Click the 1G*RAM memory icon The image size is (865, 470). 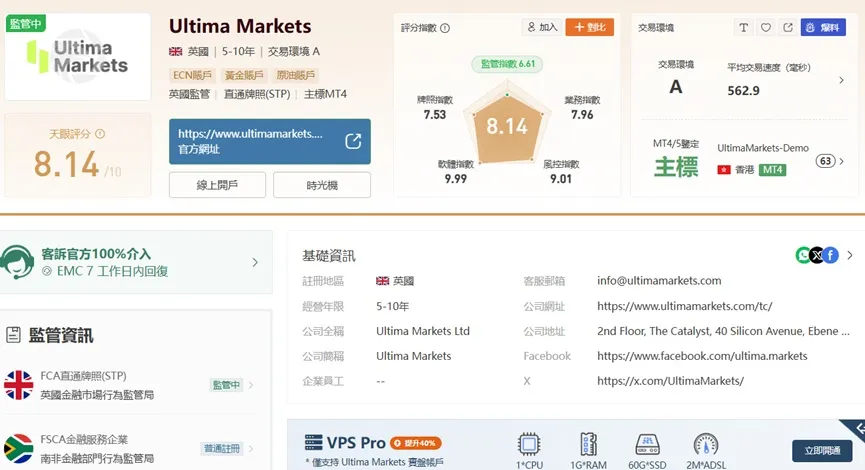pyautogui.click(x=589, y=444)
